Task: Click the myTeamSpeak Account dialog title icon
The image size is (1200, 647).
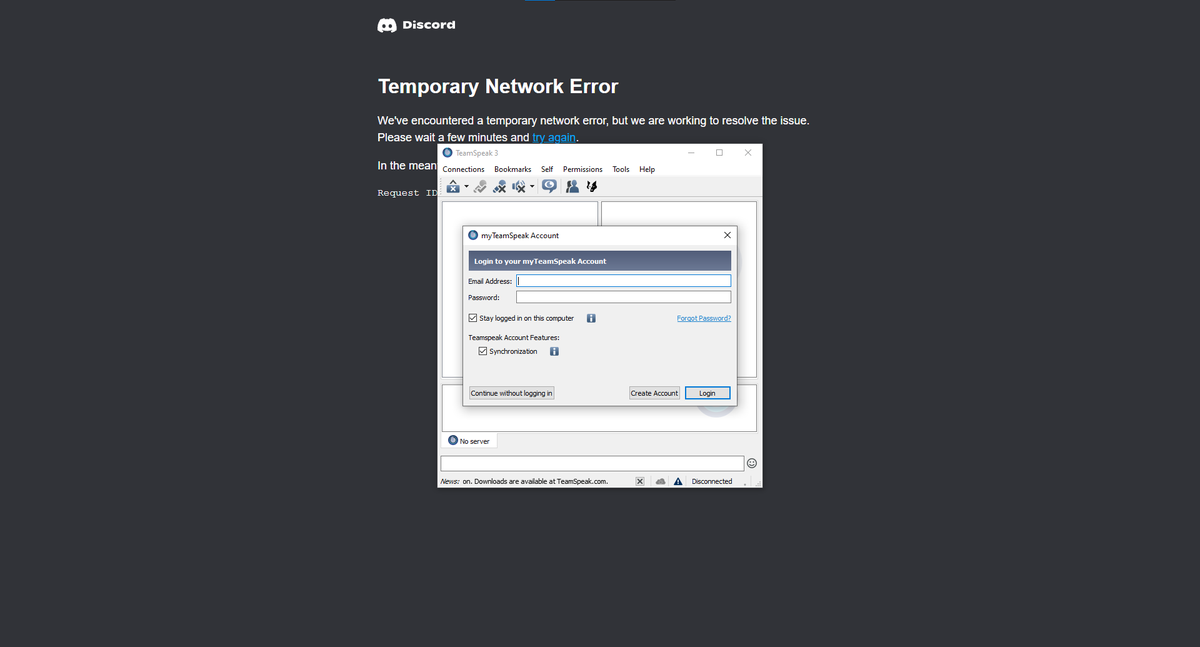Action: click(x=473, y=235)
